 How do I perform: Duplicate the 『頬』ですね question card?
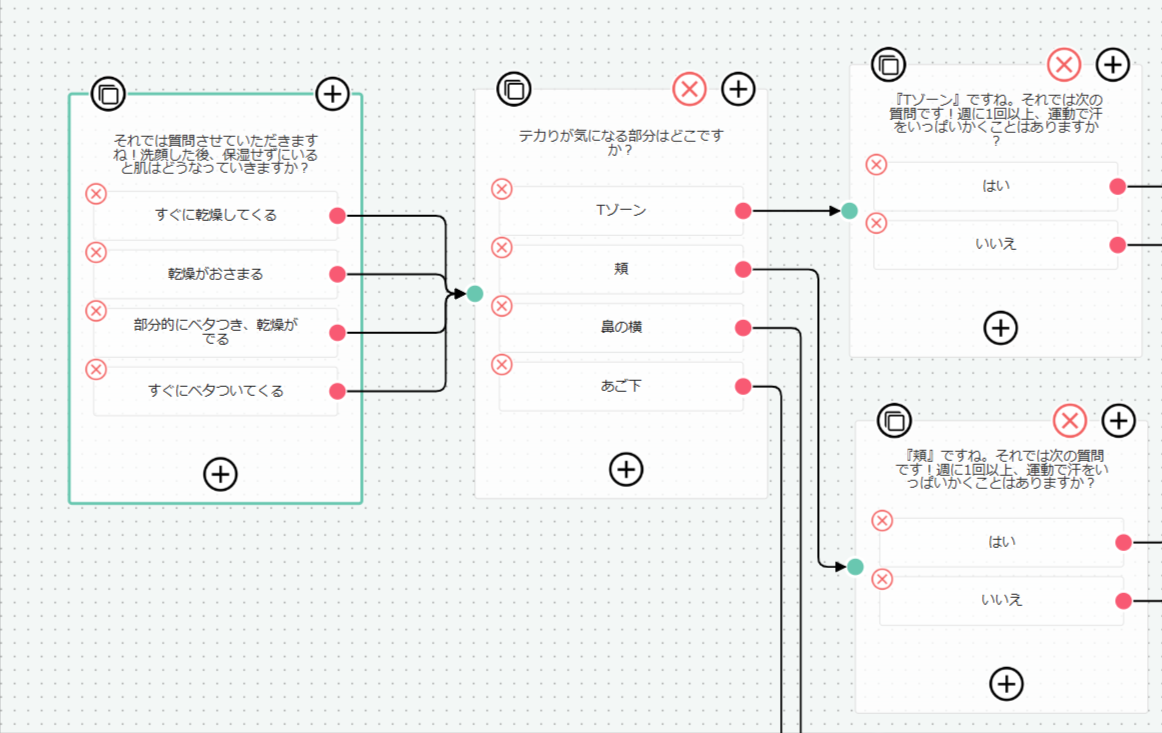click(x=894, y=421)
